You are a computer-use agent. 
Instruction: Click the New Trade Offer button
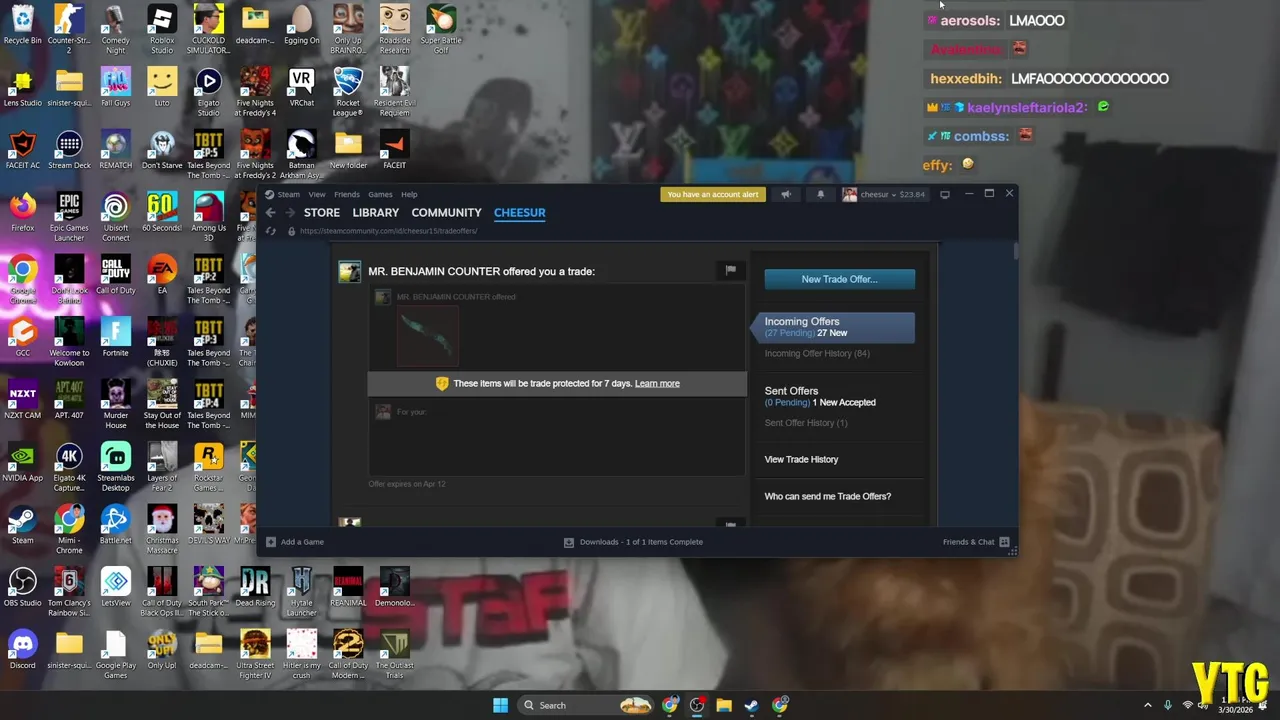[839, 279]
